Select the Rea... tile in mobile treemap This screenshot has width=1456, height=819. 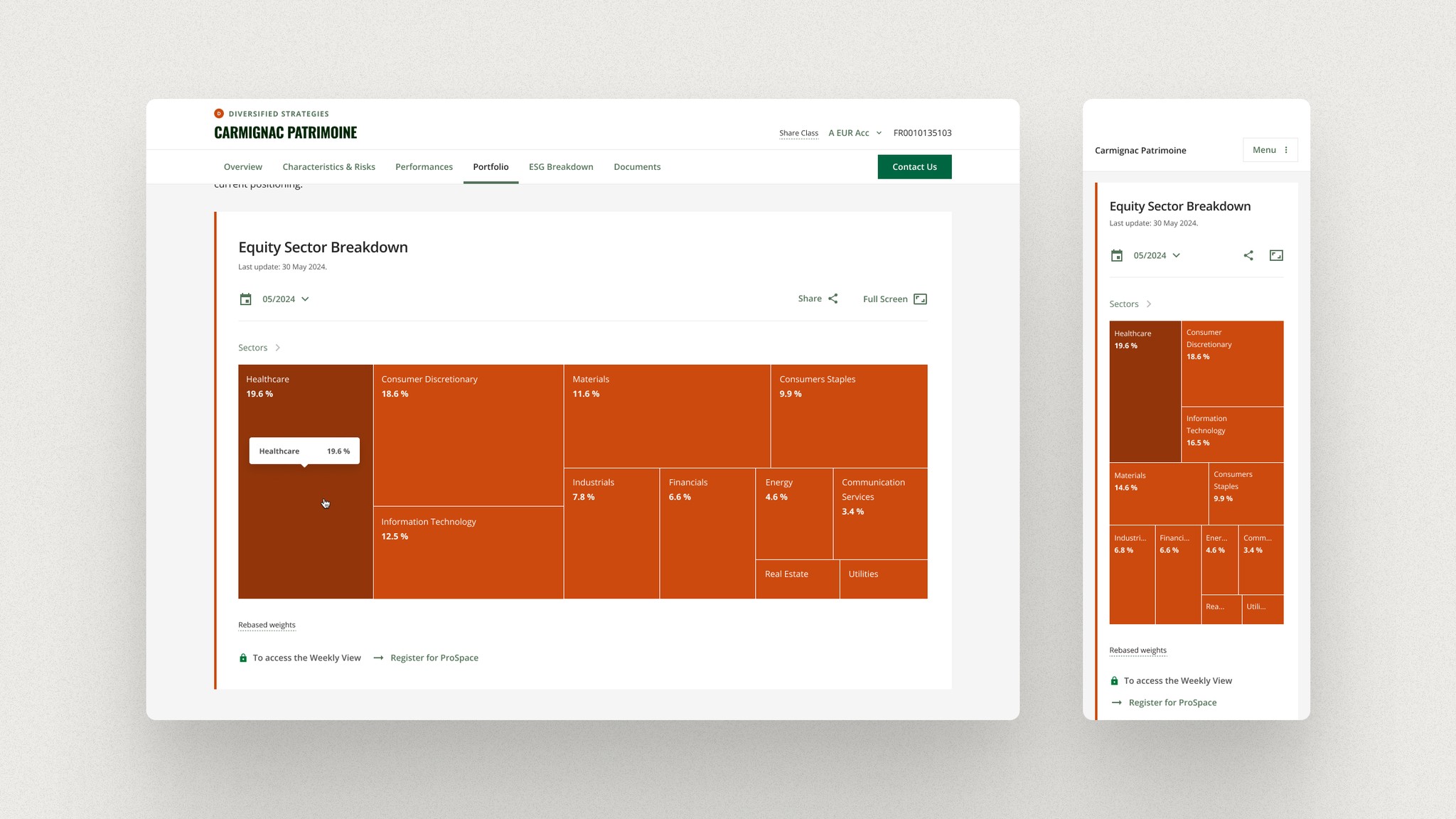click(x=1221, y=610)
